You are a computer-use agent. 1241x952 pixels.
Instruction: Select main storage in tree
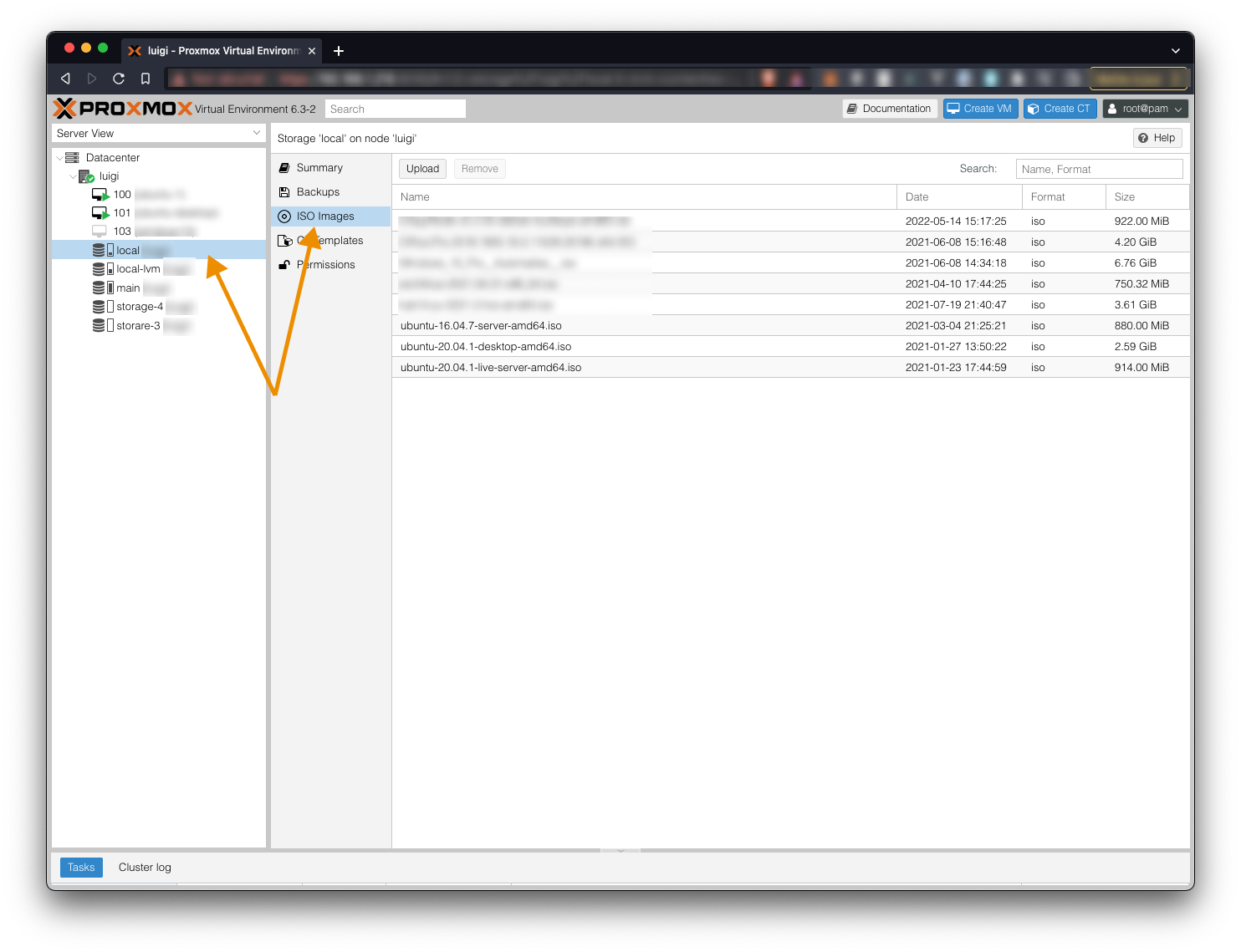(x=158, y=288)
